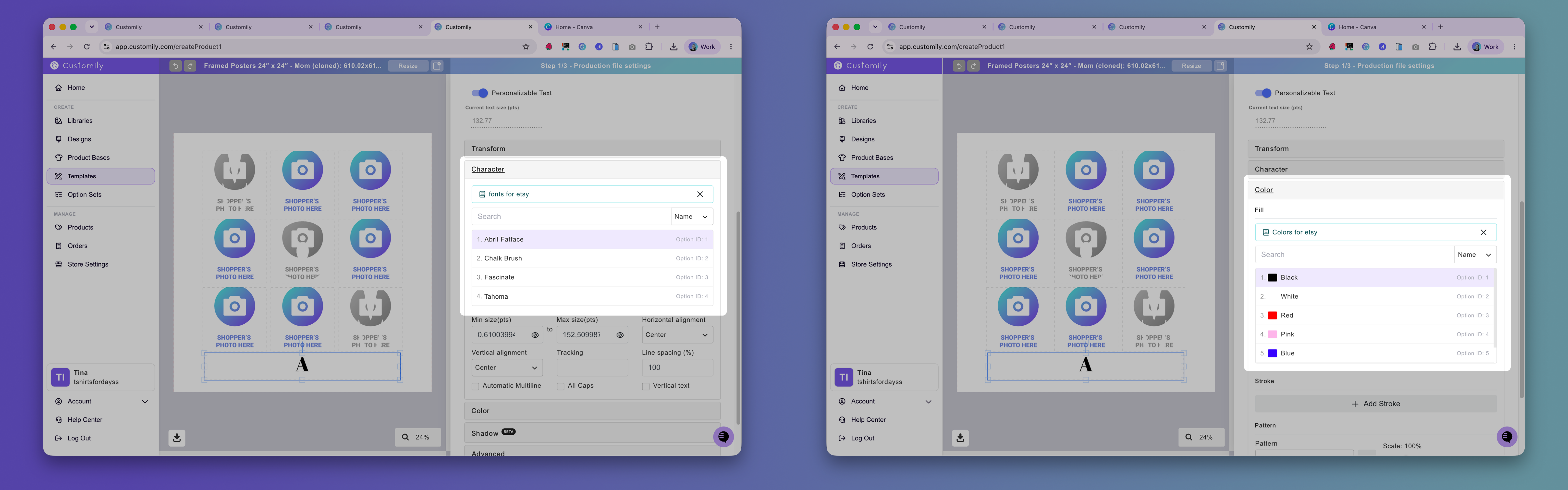1568x490 pixels.
Task: Enable the Automatic Multiline checkbox
Action: click(475, 387)
